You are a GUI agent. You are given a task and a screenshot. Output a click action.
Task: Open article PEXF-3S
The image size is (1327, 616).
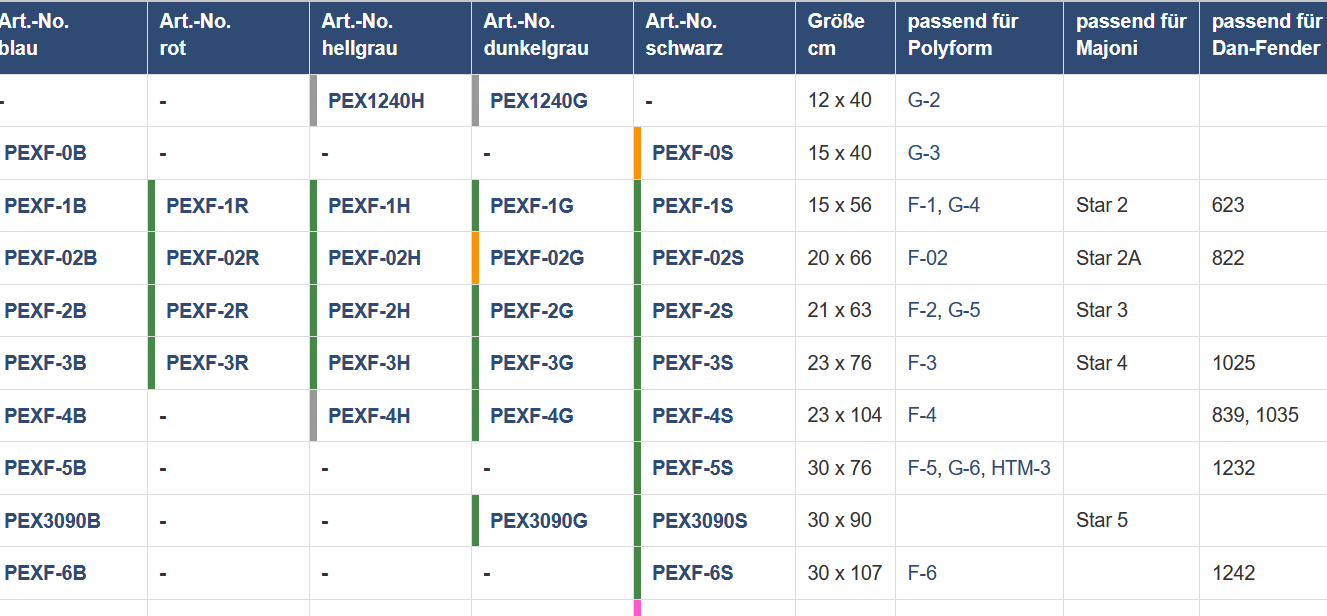pyautogui.click(x=692, y=363)
